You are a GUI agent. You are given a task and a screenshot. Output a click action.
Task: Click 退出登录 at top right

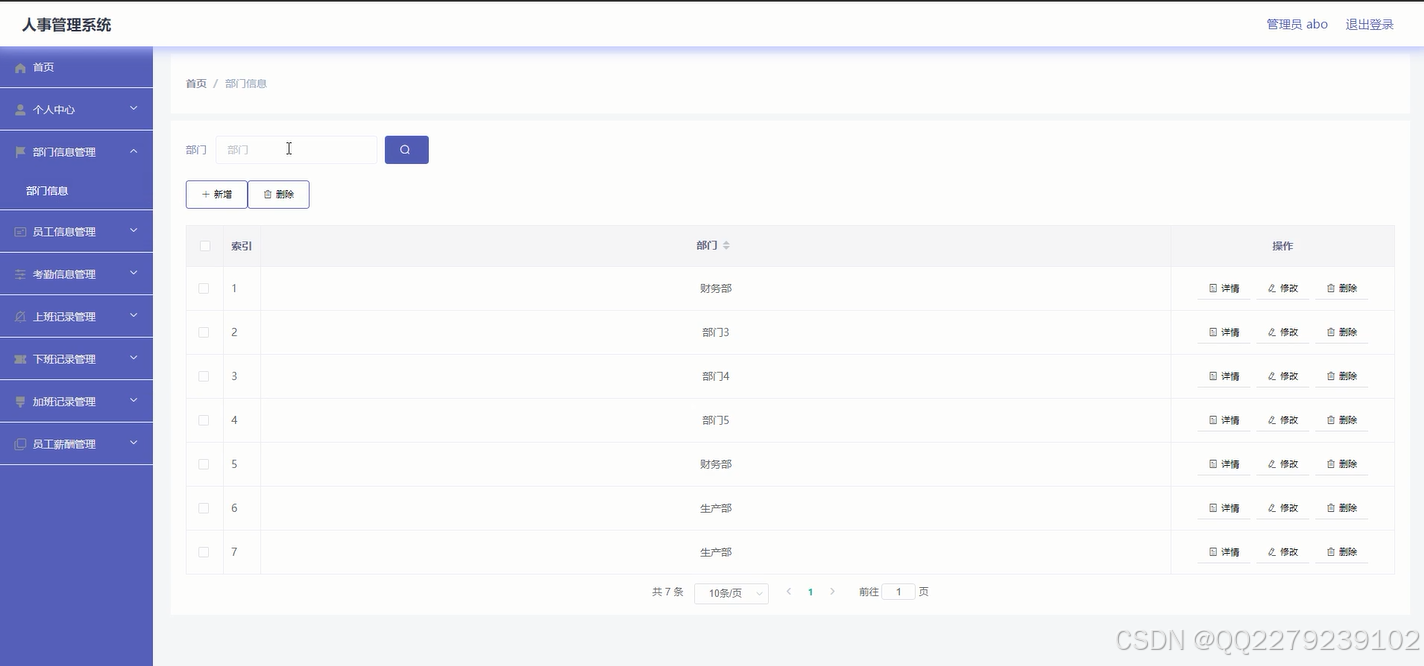click(x=1369, y=23)
